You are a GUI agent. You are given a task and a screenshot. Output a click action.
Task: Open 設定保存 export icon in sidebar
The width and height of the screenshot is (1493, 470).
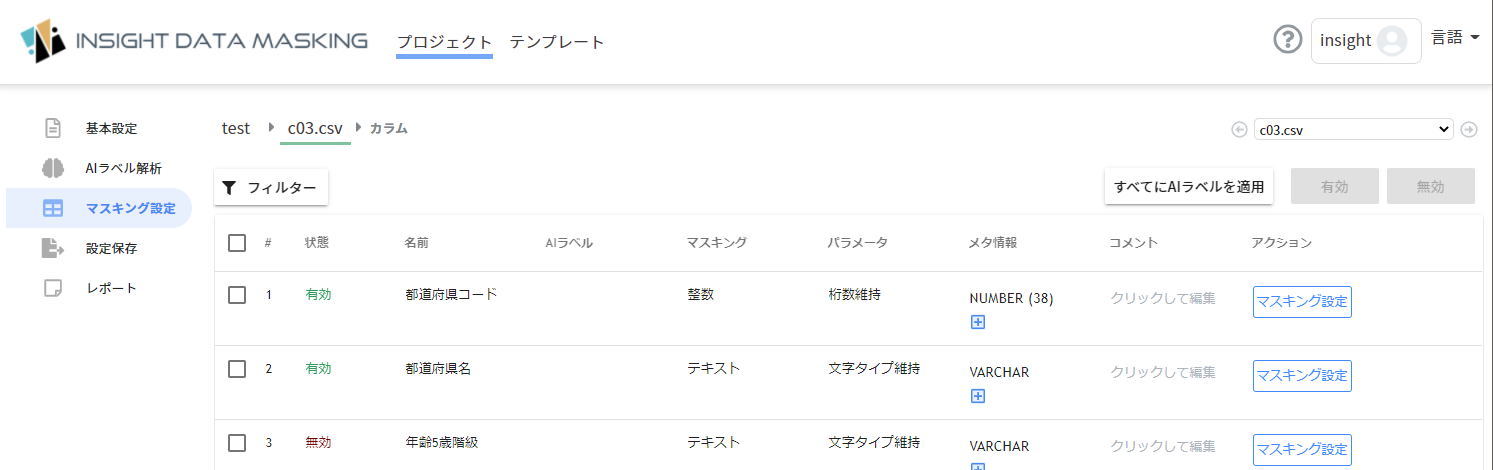click(x=53, y=248)
